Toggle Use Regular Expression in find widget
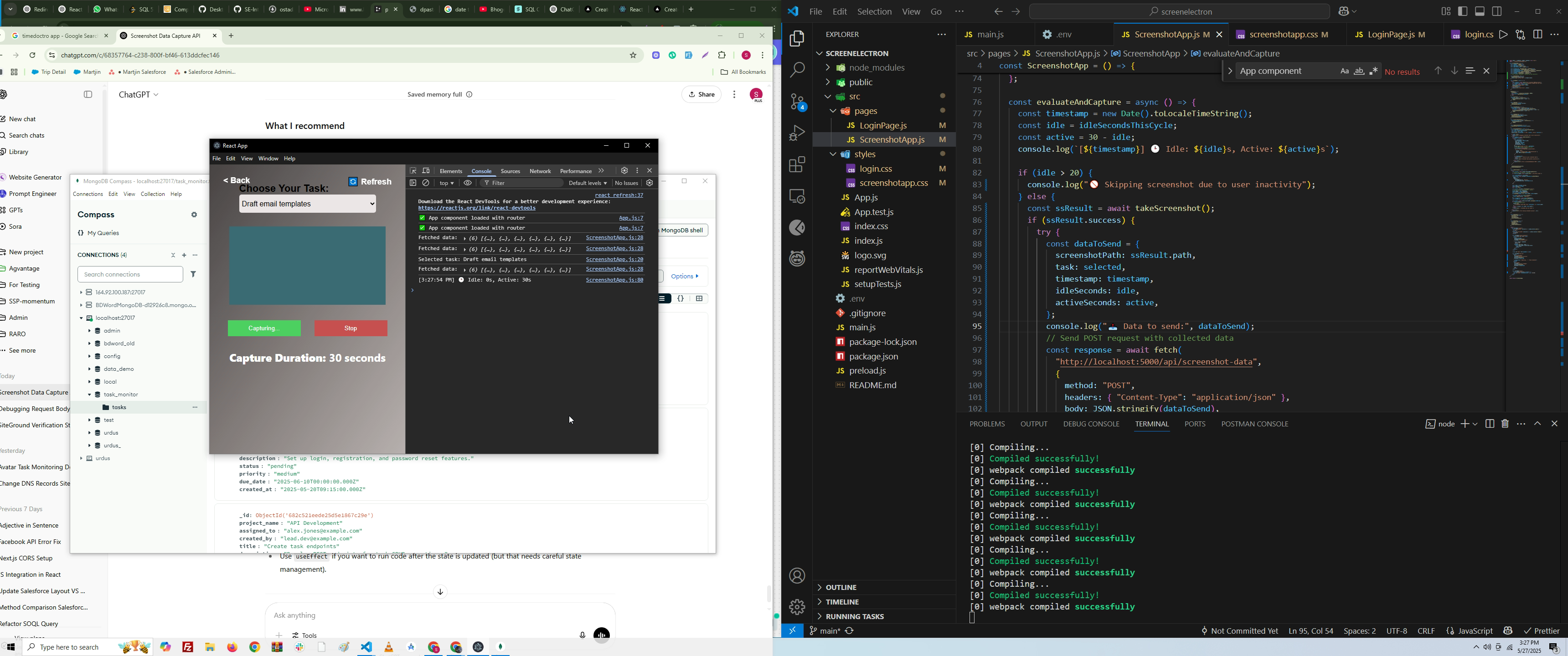Screen dimensions: 1568x656 pyautogui.click(x=1374, y=72)
